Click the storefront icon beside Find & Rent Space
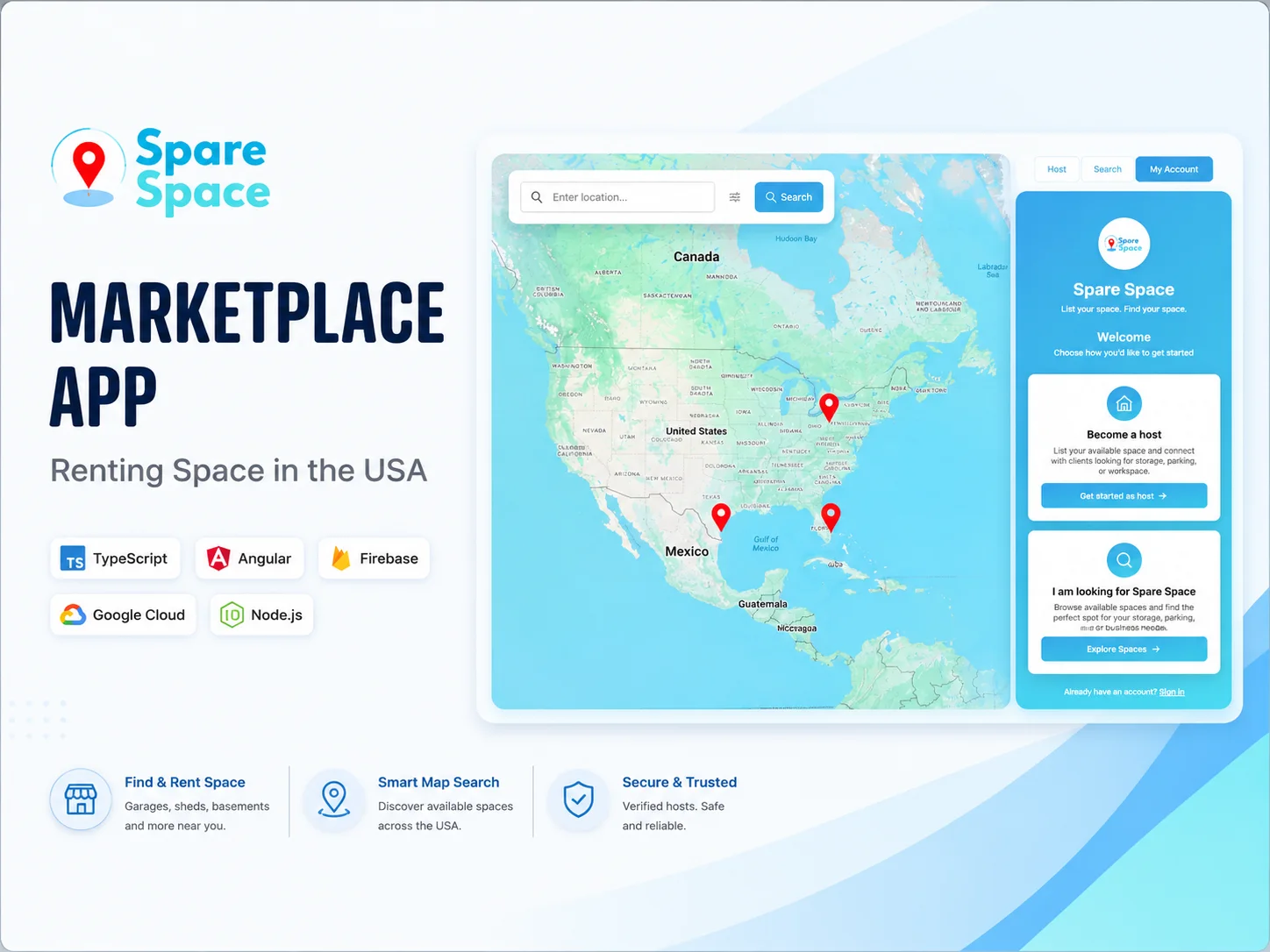 81,799
